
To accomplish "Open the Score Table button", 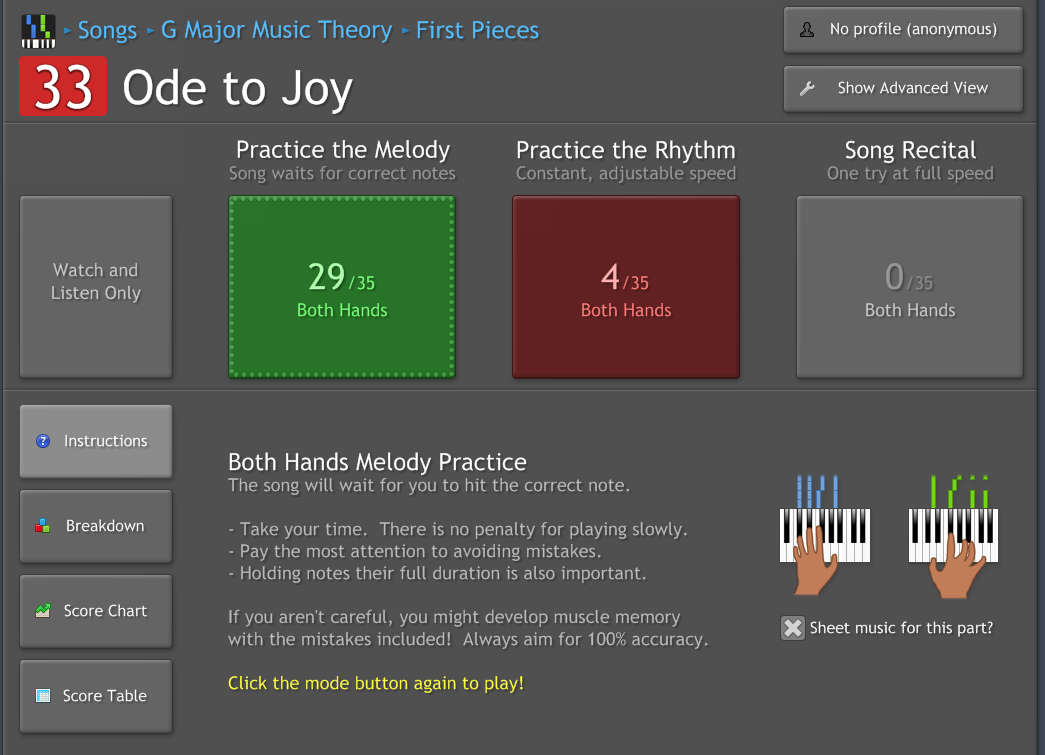I will 96,696.
